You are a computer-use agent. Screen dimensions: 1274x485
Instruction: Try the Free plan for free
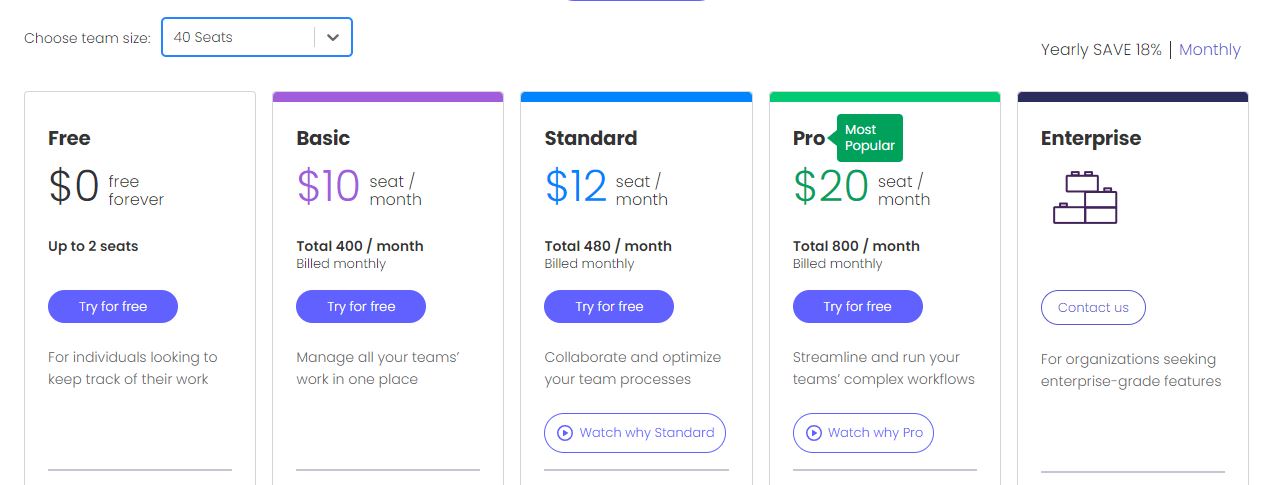click(x=113, y=307)
